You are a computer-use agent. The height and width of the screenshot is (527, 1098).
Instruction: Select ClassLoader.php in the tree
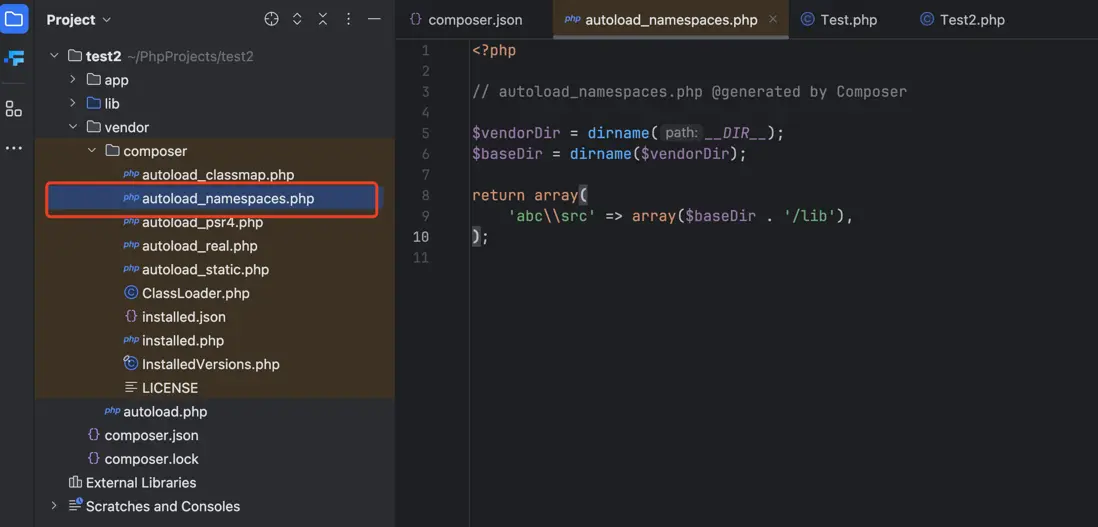pyautogui.click(x=195, y=293)
